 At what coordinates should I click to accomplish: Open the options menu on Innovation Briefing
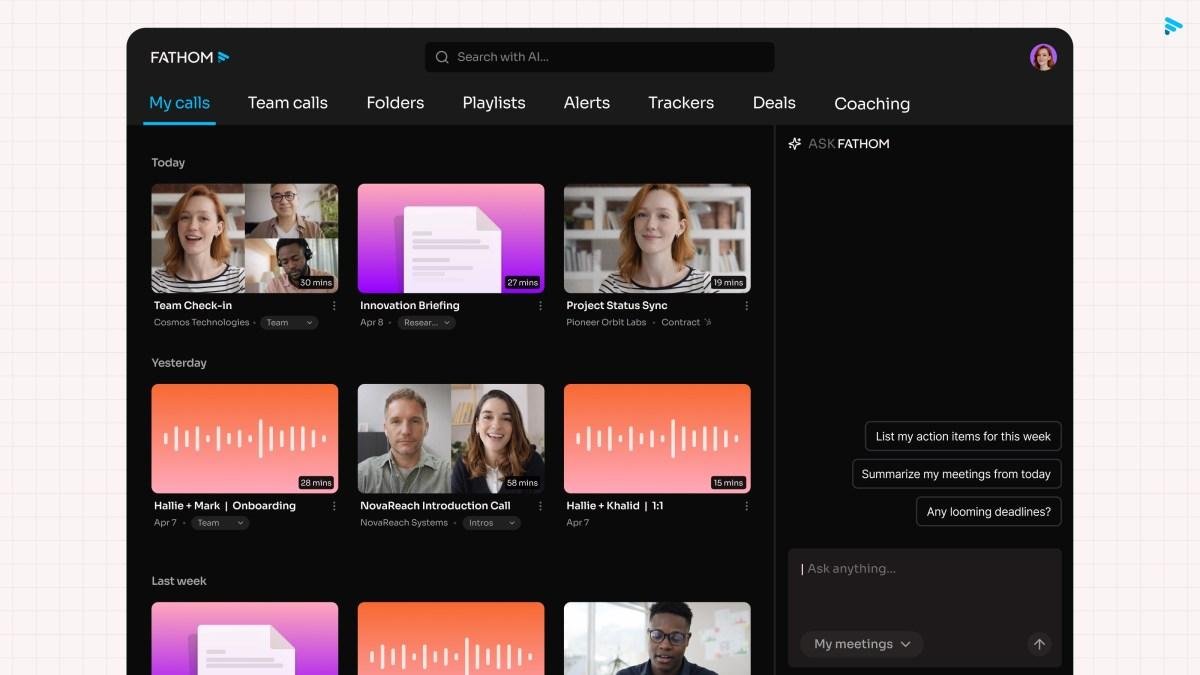pyautogui.click(x=541, y=306)
